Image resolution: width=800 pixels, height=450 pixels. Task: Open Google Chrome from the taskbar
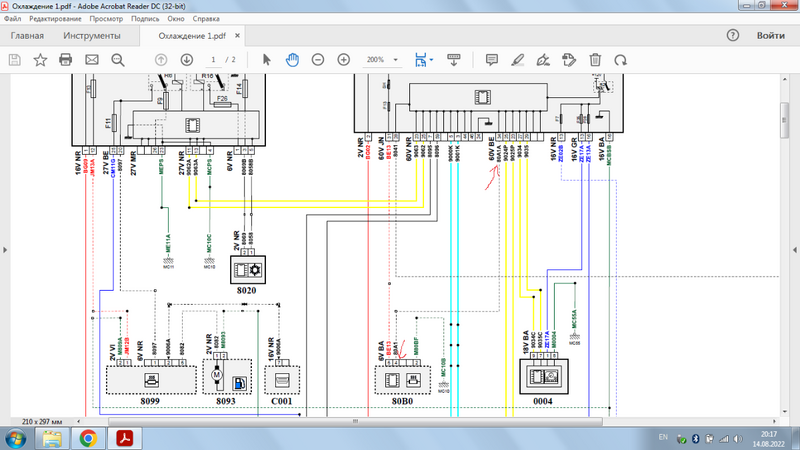[x=88, y=438]
